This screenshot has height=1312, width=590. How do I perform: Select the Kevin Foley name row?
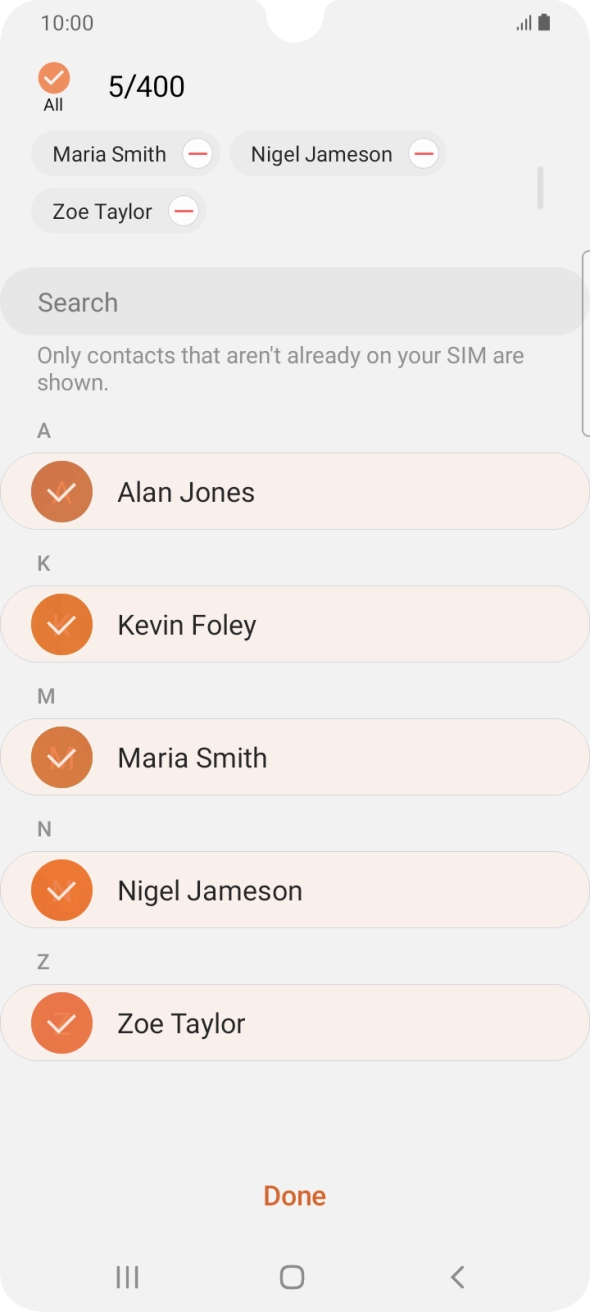tap(295, 624)
